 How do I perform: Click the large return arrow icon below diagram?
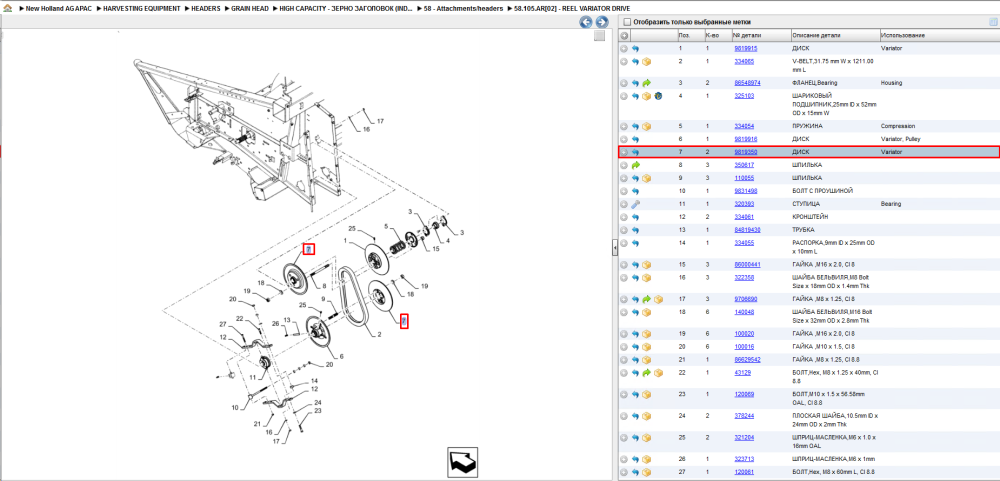pyautogui.click(x=462, y=462)
